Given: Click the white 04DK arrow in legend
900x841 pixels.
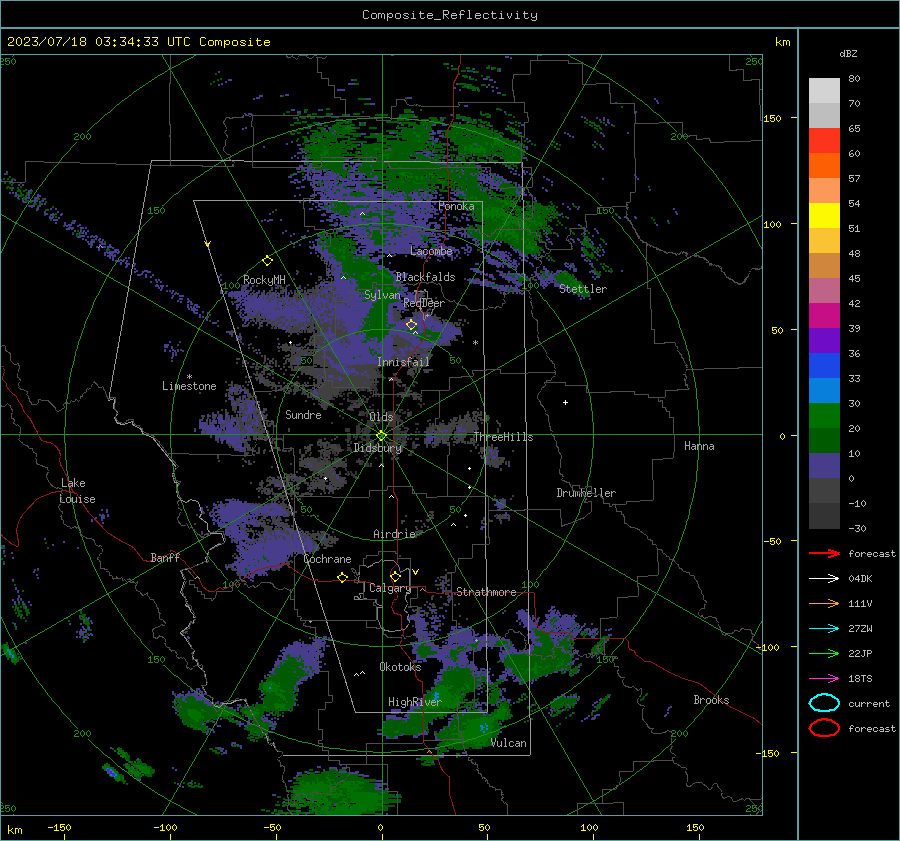Looking at the screenshot, I should [824, 579].
